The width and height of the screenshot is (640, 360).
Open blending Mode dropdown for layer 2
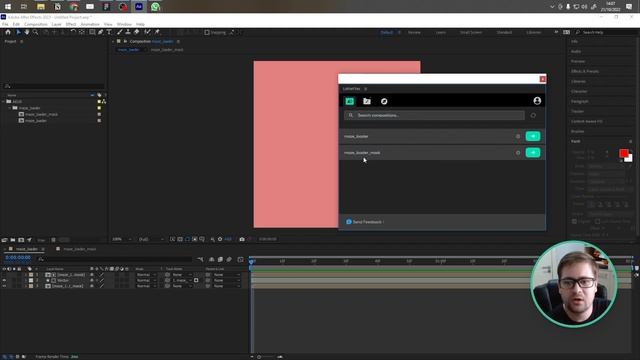146,280
